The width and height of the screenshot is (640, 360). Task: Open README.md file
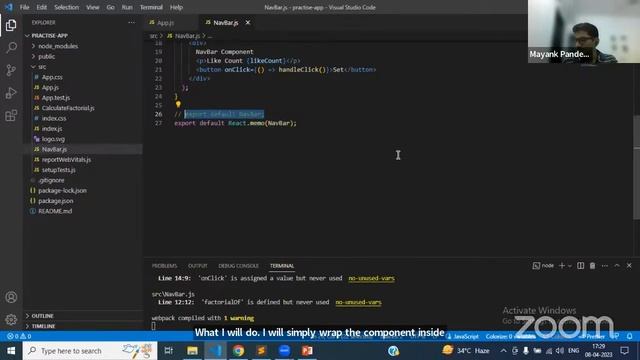(55, 211)
